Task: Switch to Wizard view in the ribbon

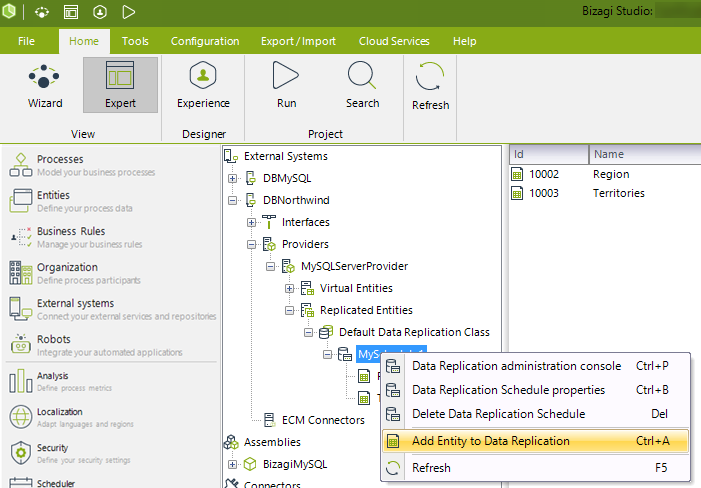Action: [x=45, y=86]
